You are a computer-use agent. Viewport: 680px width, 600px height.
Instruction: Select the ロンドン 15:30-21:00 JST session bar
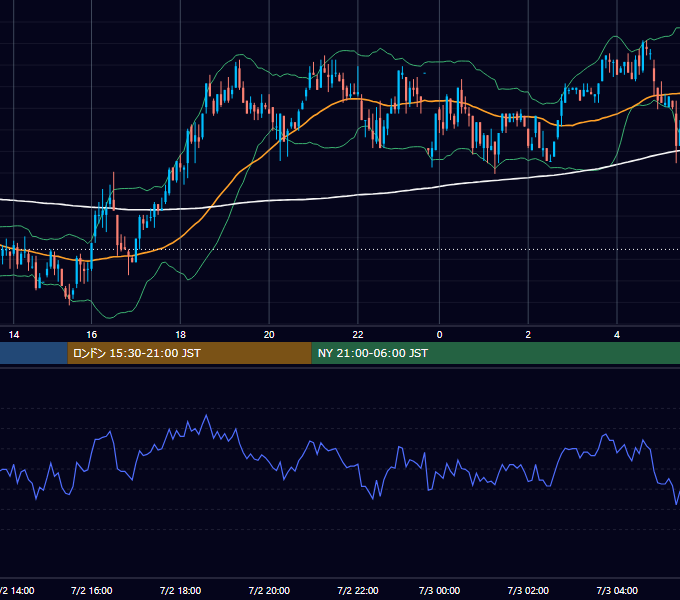click(190, 353)
